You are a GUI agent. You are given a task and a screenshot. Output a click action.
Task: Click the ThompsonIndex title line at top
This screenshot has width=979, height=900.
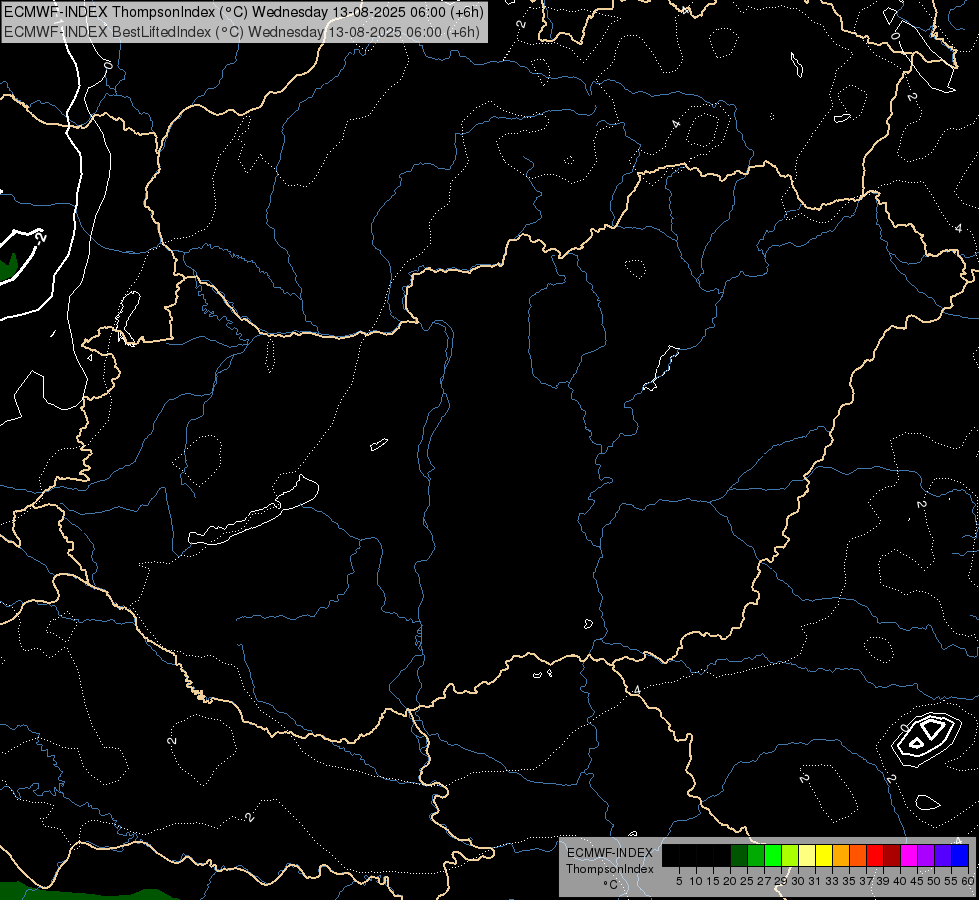point(244,12)
